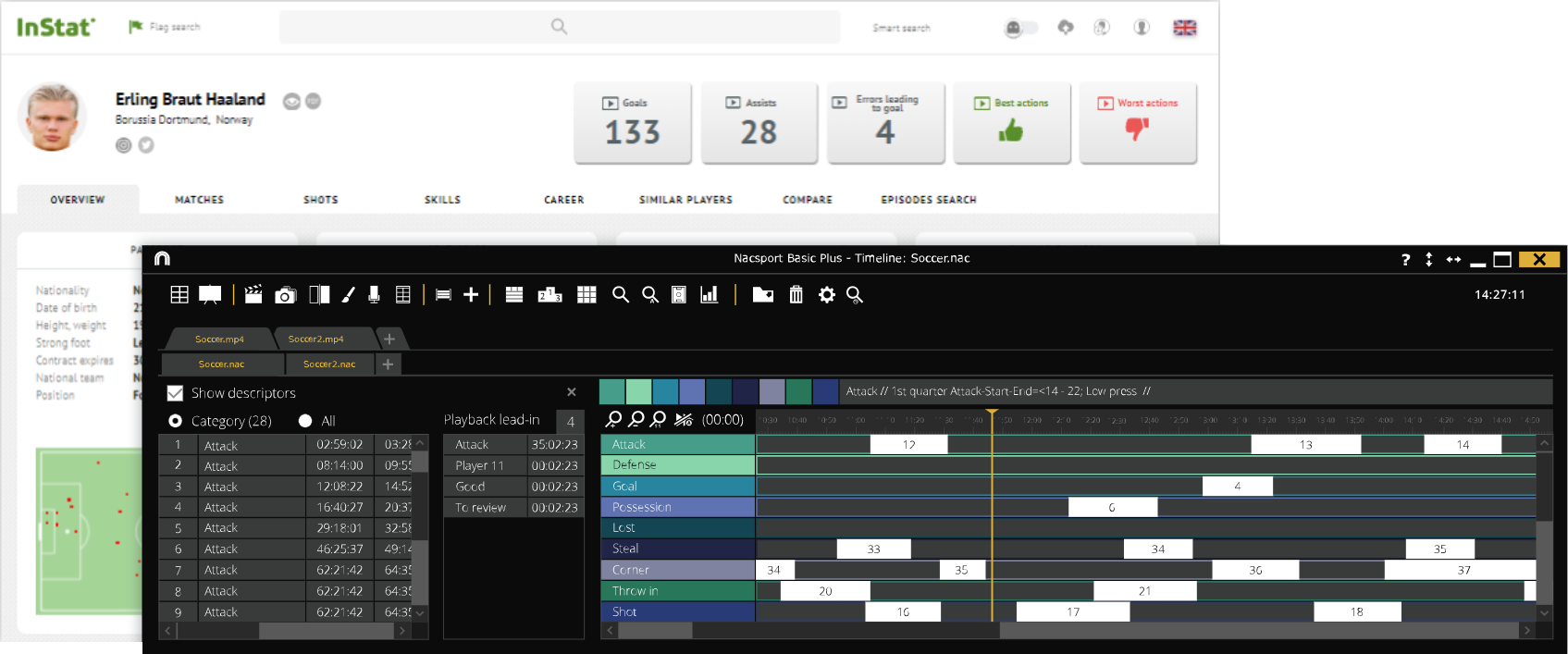
Task: Select the Soccer.mp4 video tab
Action: [219, 339]
